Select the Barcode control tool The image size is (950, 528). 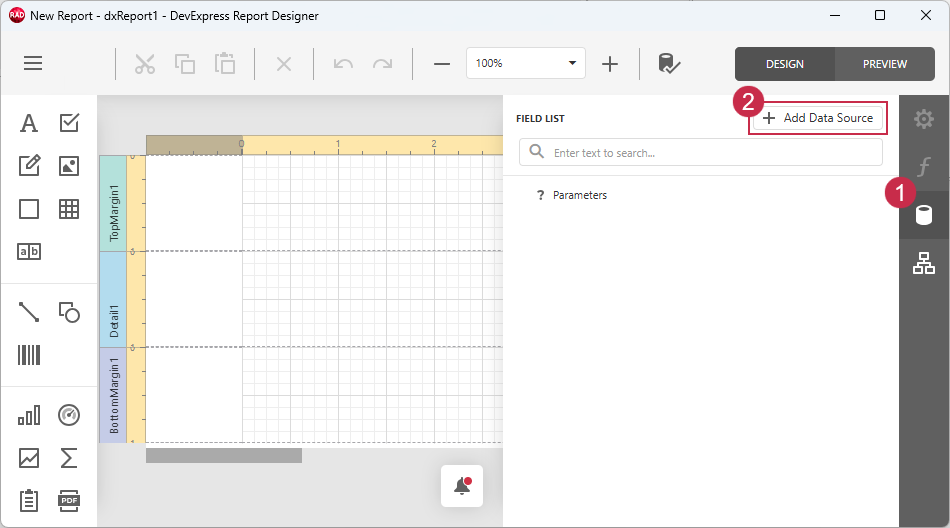[28, 355]
